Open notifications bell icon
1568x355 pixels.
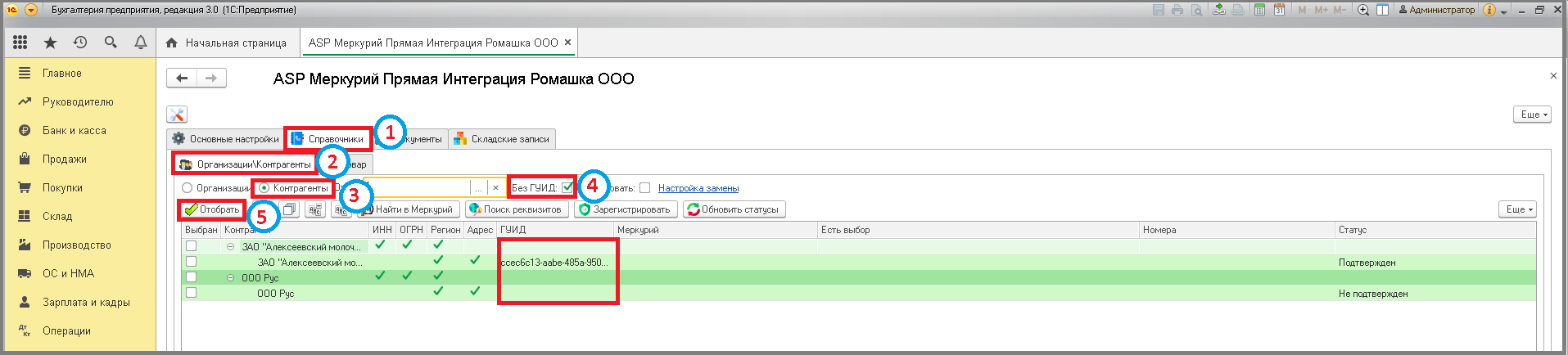point(141,43)
